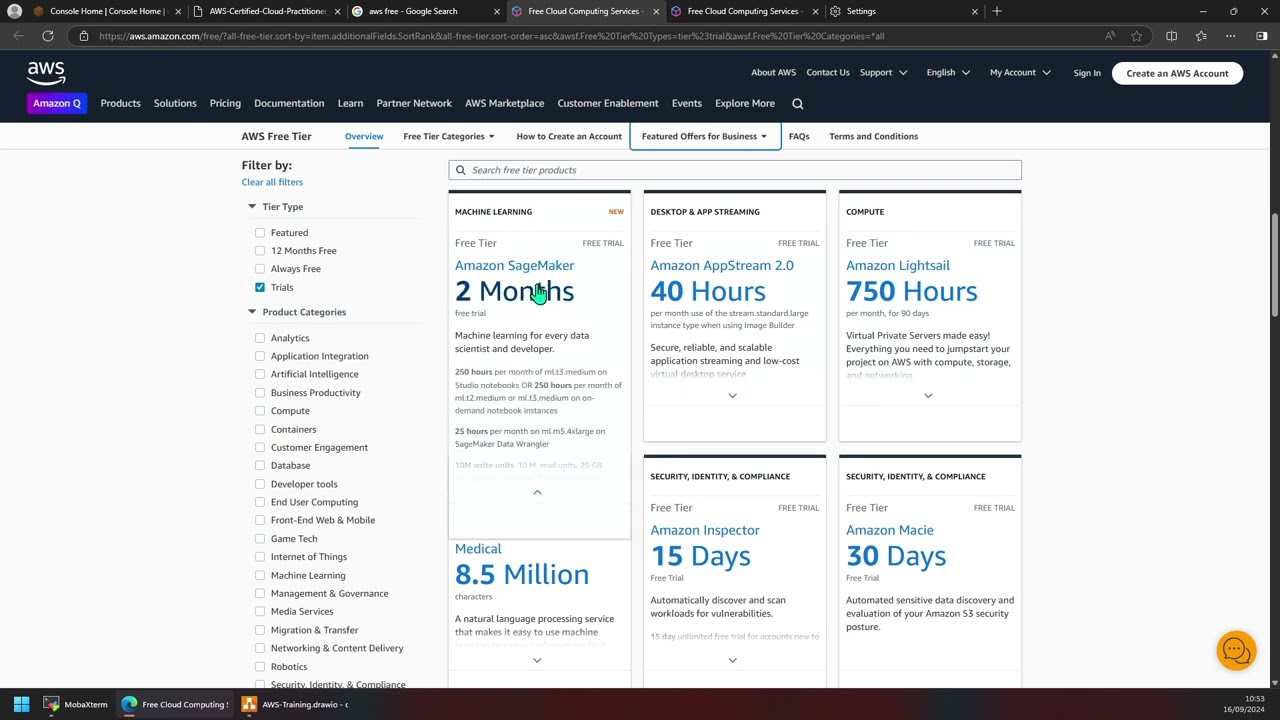Viewport: 1280px width, 720px height.
Task: Open the sidebar icon at toolbar end
Action: pyautogui.click(x=1262, y=36)
